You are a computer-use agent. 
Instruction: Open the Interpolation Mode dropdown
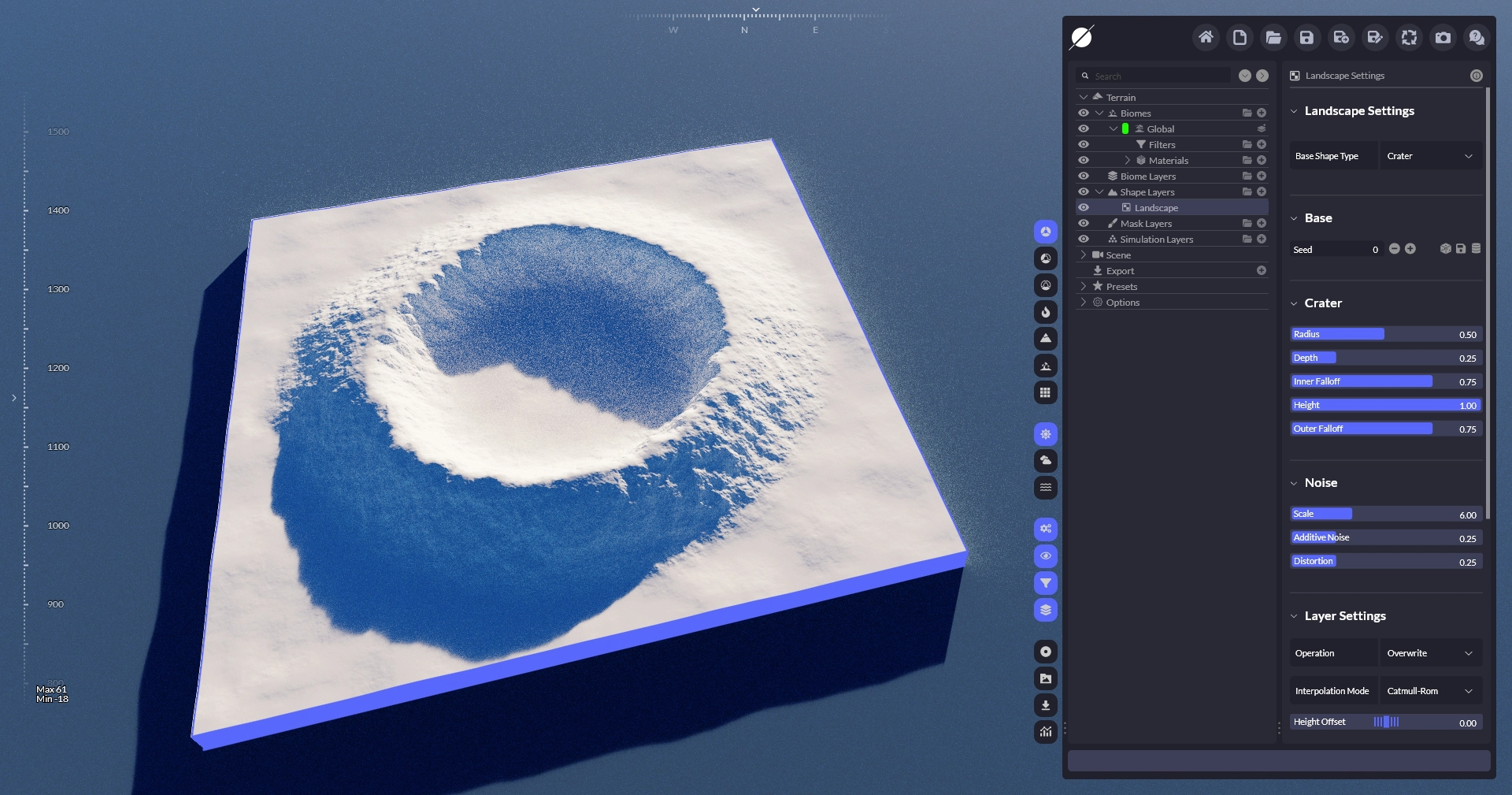[x=1429, y=691]
